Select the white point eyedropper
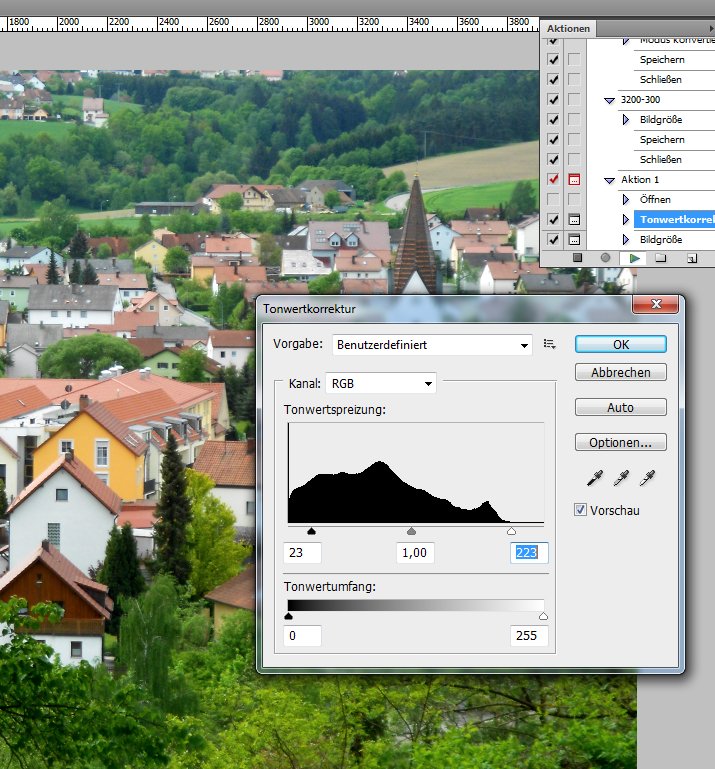This screenshot has height=769, width=715. click(647, 478)
